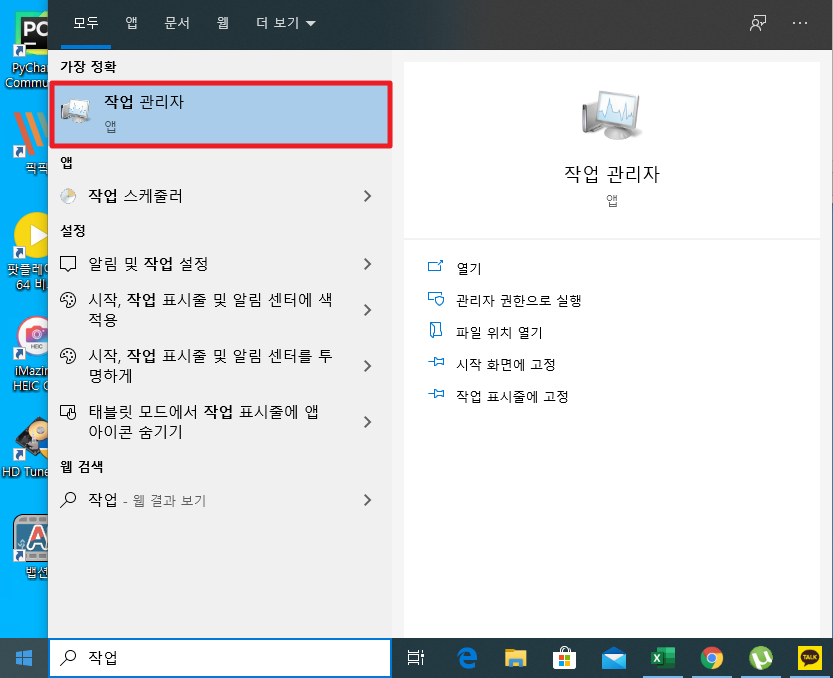The height and width of the screenshot is (678, 833).
Task: Open Excel from the taskbar
Action: [662, 658]
